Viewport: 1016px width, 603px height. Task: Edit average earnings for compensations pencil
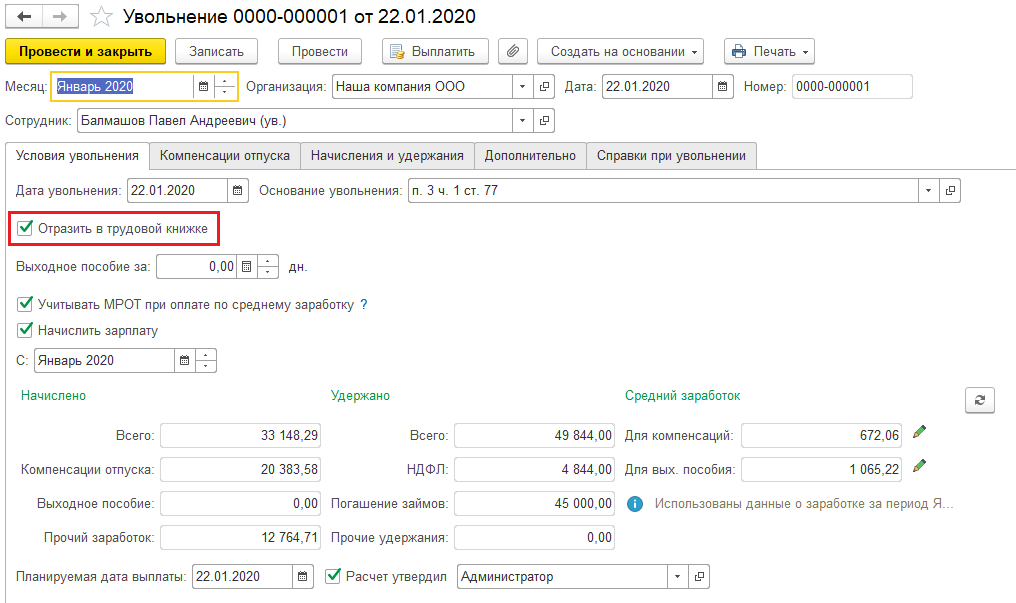tap(920, 433)
